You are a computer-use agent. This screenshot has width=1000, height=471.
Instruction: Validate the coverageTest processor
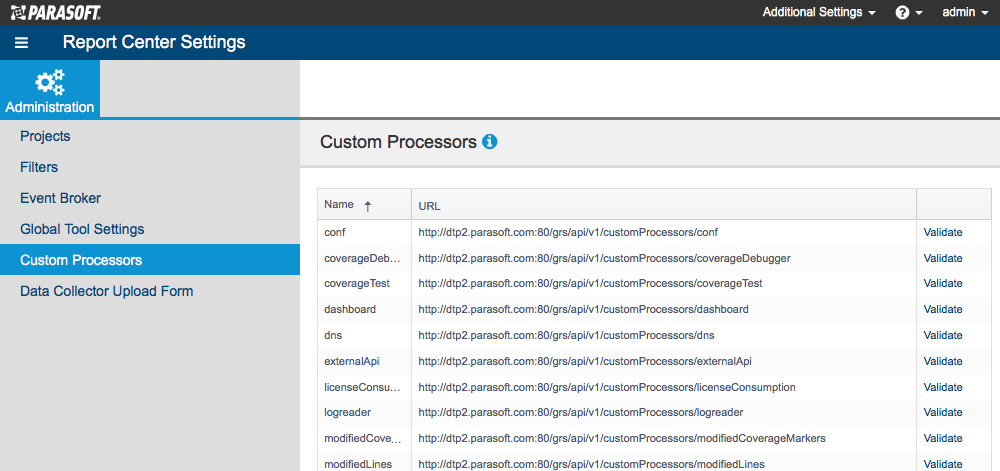943,284
